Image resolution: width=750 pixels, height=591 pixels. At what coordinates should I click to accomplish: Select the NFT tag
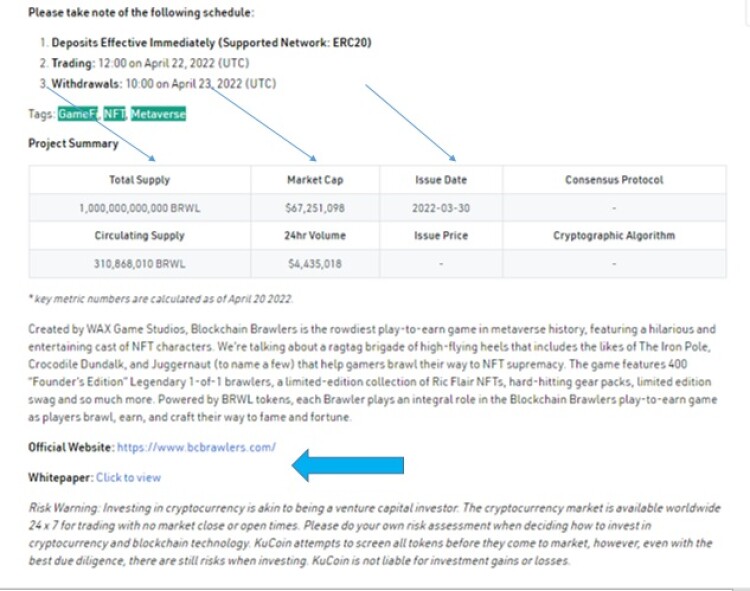click(x=114, y=114)
